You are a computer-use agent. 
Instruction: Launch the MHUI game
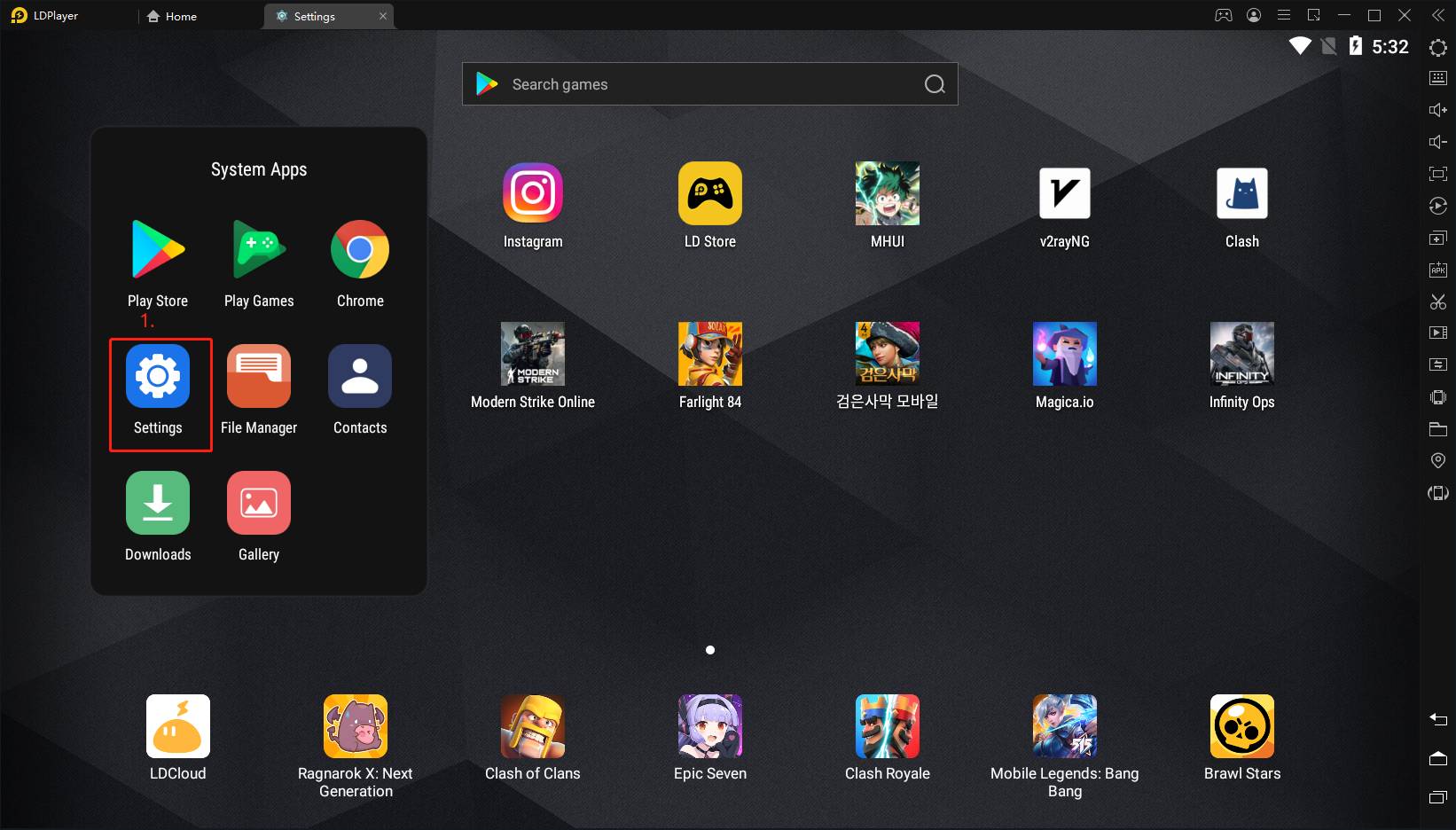click(x=888, y=193)
